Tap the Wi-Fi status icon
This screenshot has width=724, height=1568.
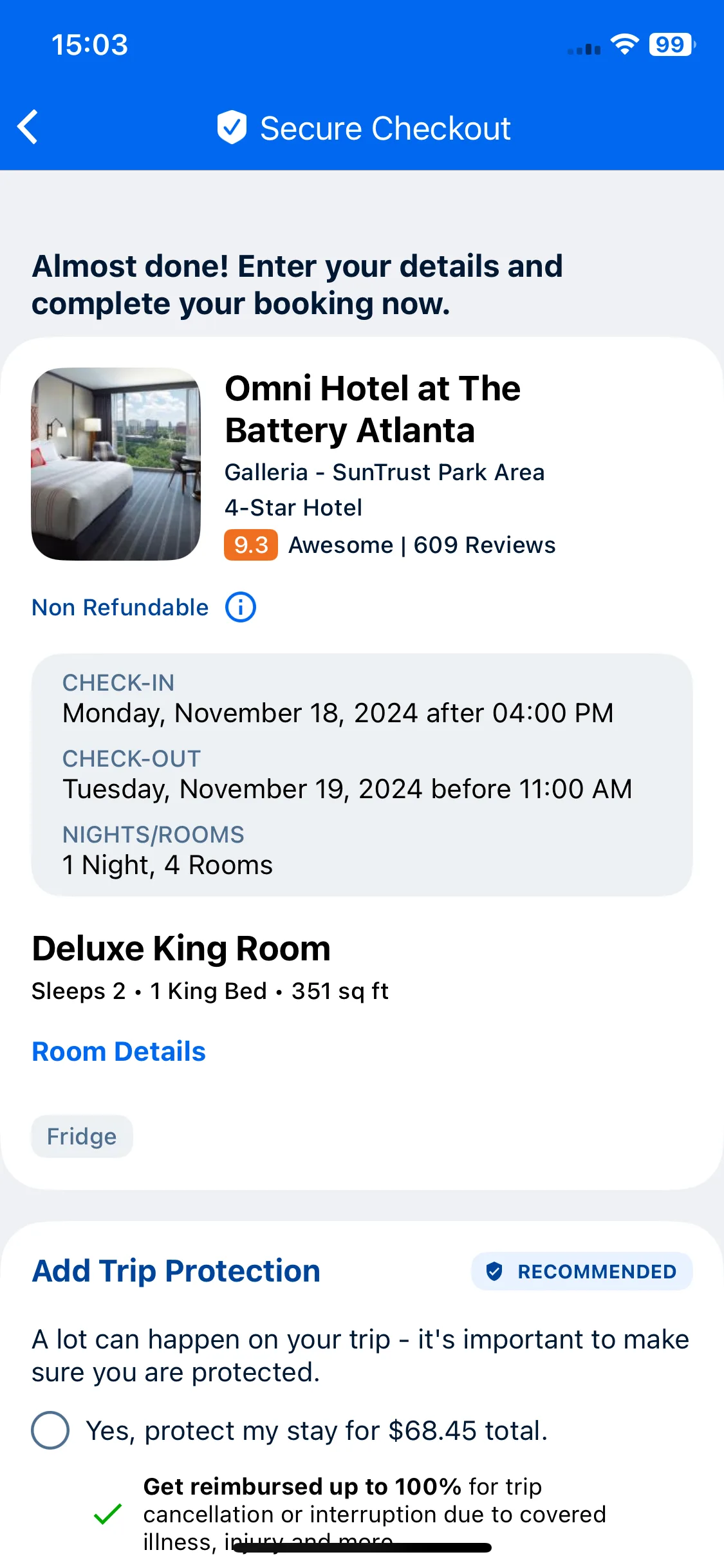pyautogui.click(x=624, y=44)
